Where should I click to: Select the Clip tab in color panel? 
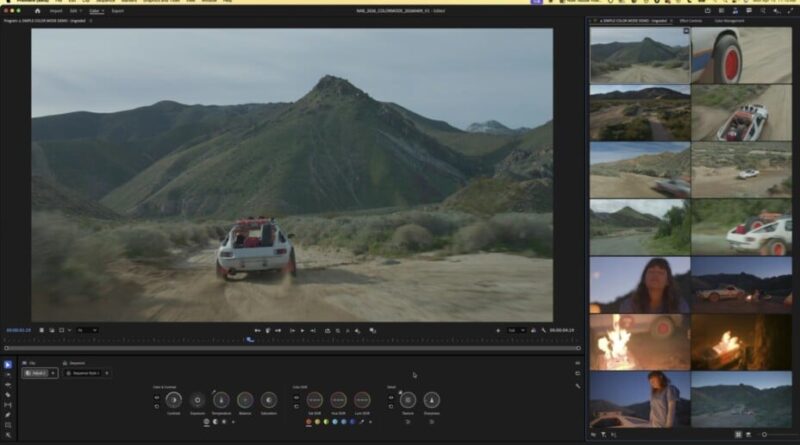coord(29,363)
